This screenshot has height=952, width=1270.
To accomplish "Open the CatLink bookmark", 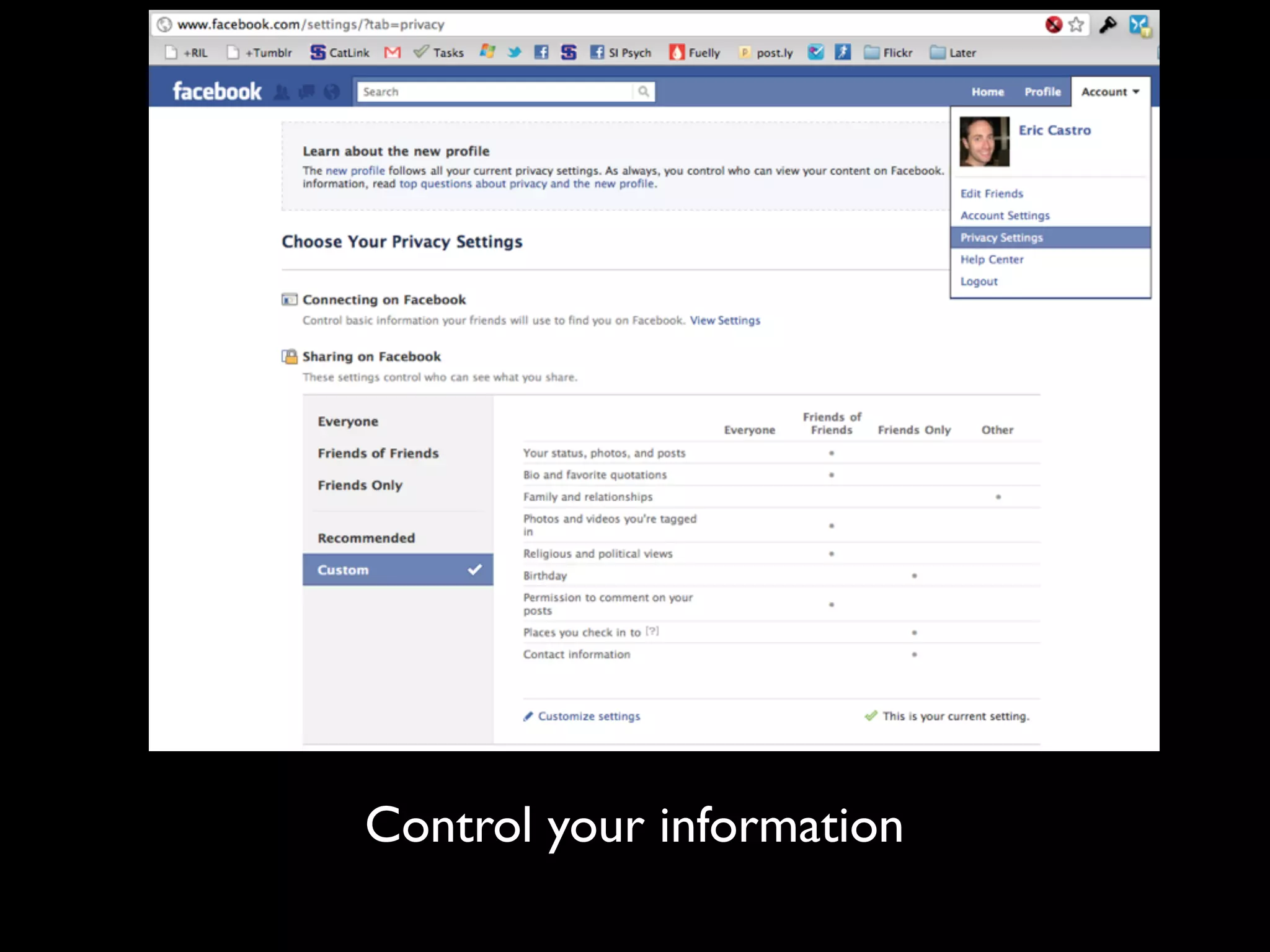I will pos(340,53).
